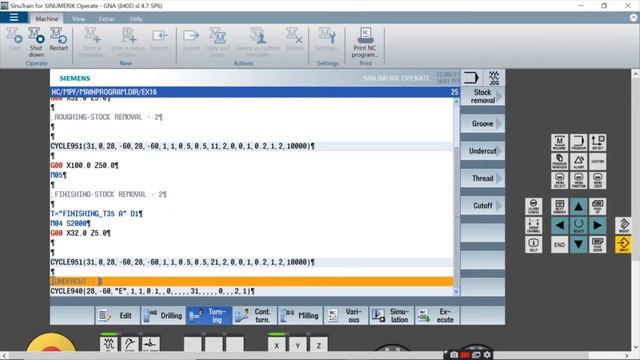Click the JOG mode icon in the header
640x360 pixels.
pyautogui.click(x=494, y=78)
